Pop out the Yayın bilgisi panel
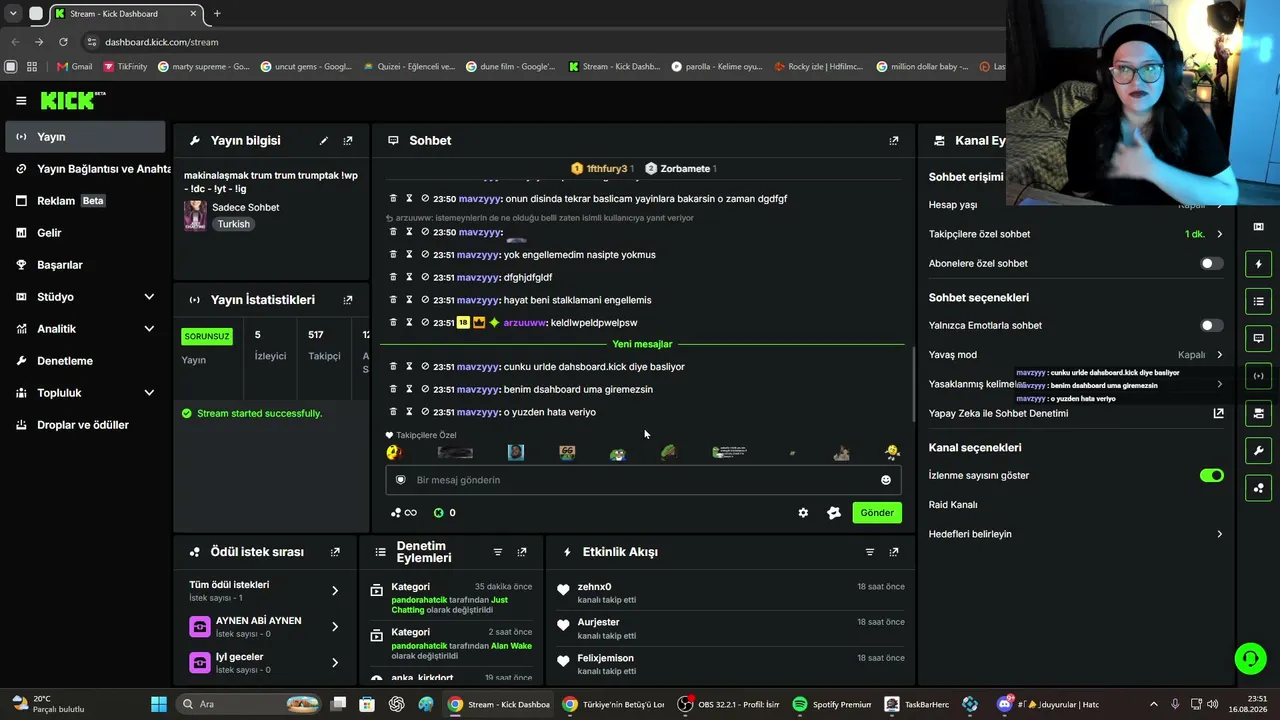Viewport: 1280px width, 720px height. click(348, 141)
